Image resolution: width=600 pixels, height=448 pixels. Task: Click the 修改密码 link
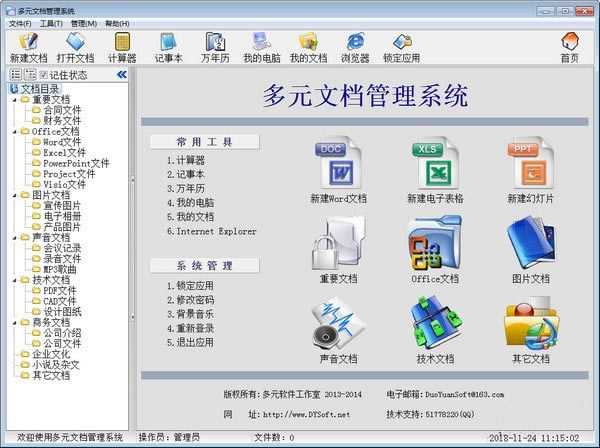click(194, 300)
